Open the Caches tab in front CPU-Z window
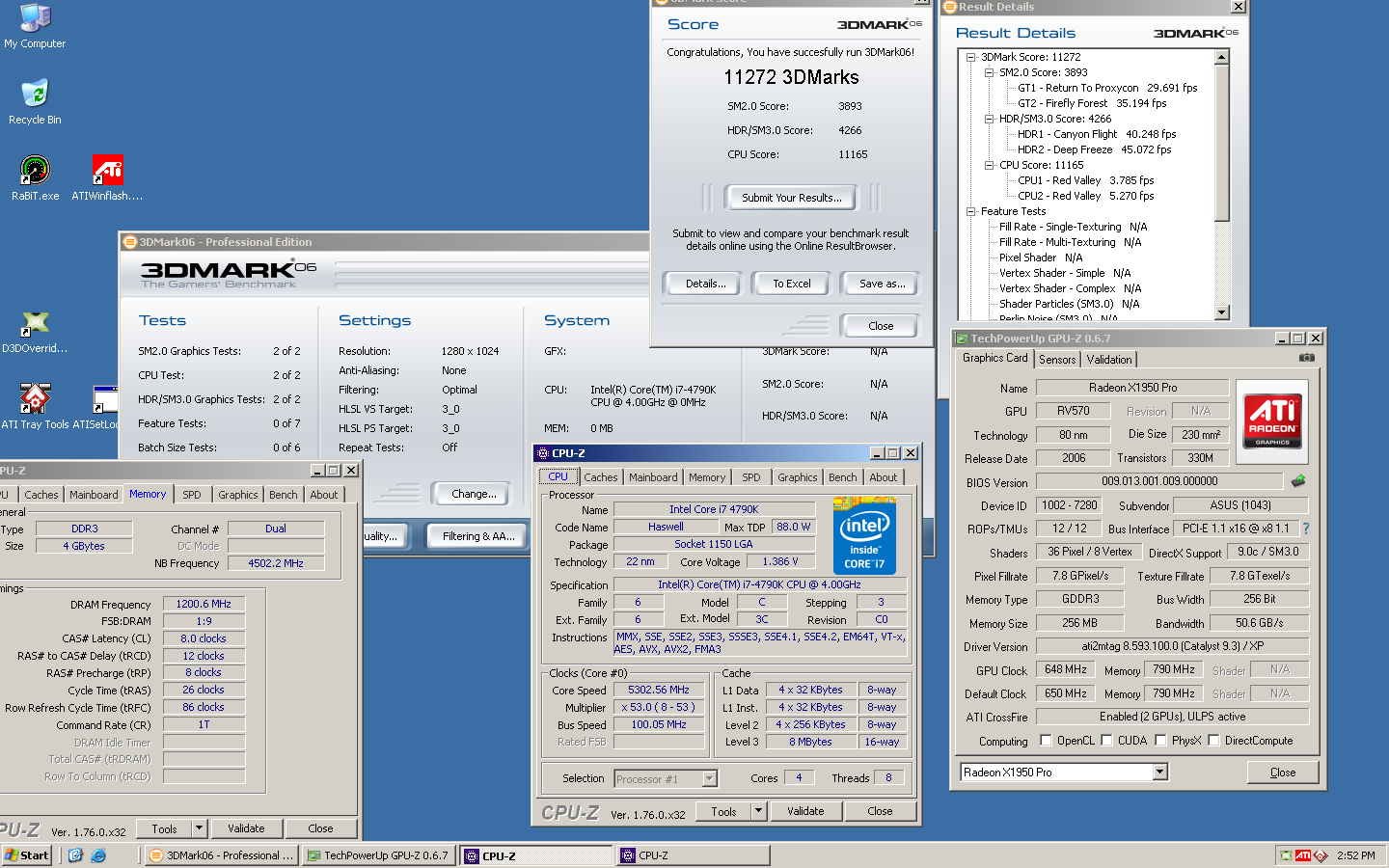The height and width of the screenshot is (868, 1389). click(600, 477)
